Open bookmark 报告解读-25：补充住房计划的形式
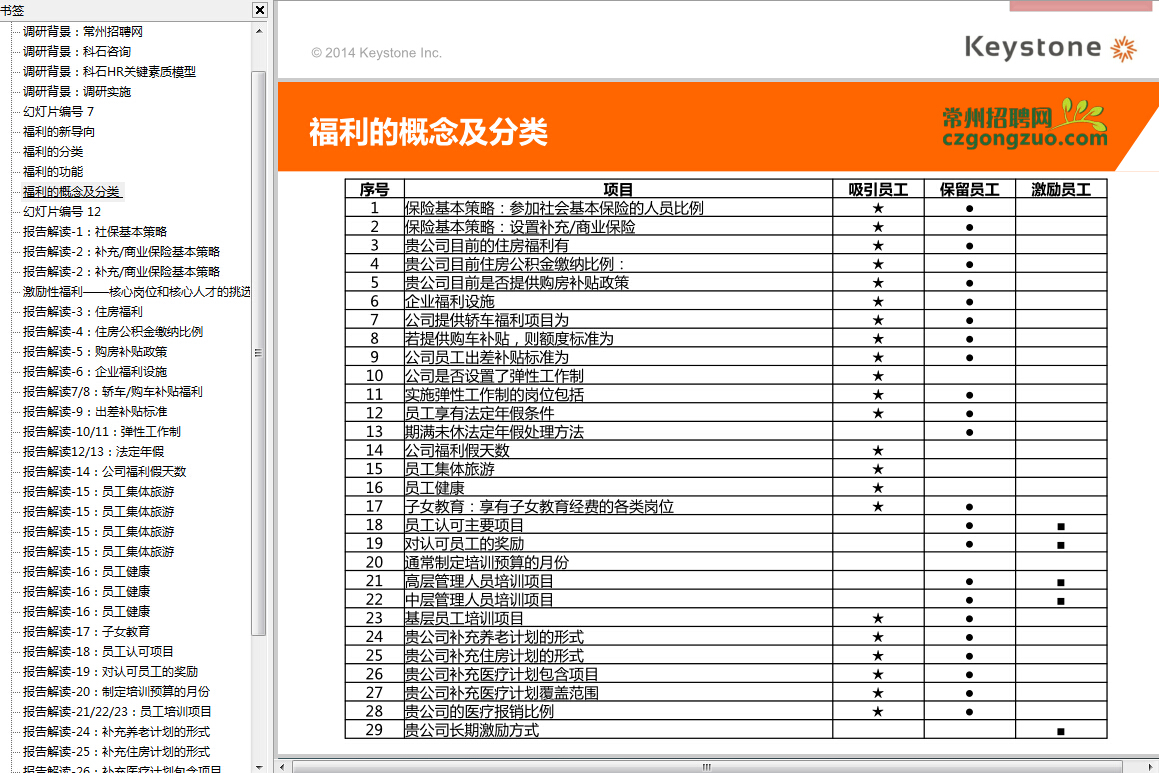This screenshot has height=773, width=1159. [x=116, y=751]
